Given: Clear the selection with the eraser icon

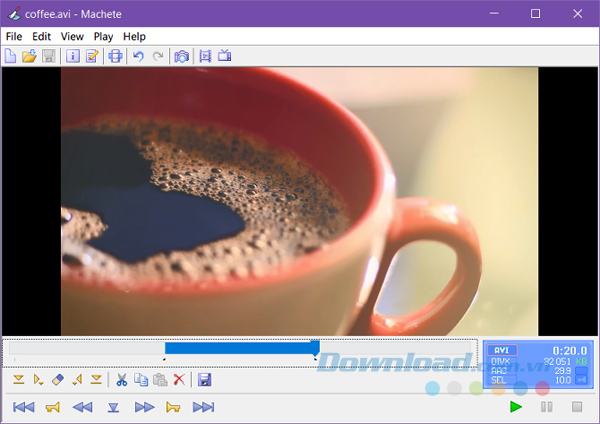Looking at the screenshot, I should pos(57,380).
